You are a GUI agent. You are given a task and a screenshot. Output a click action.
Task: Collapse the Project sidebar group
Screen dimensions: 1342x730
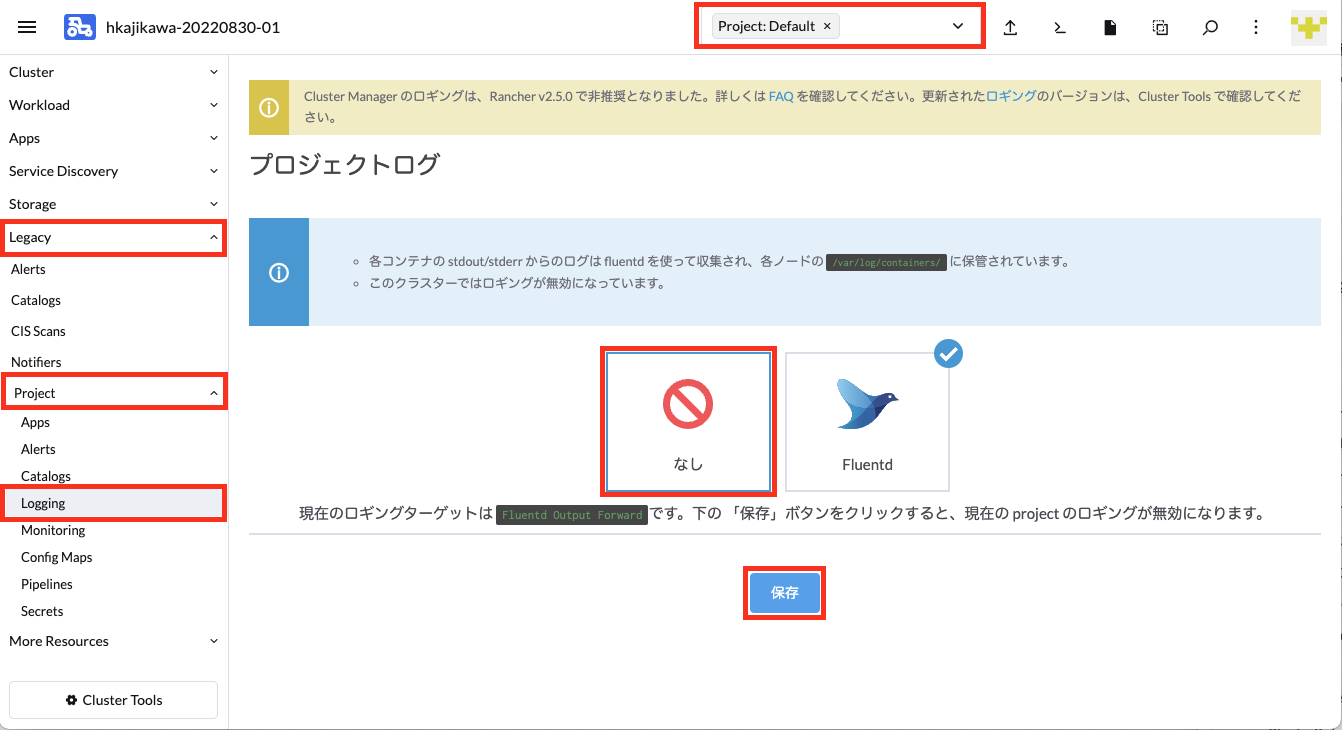click(x=114, y=393)
